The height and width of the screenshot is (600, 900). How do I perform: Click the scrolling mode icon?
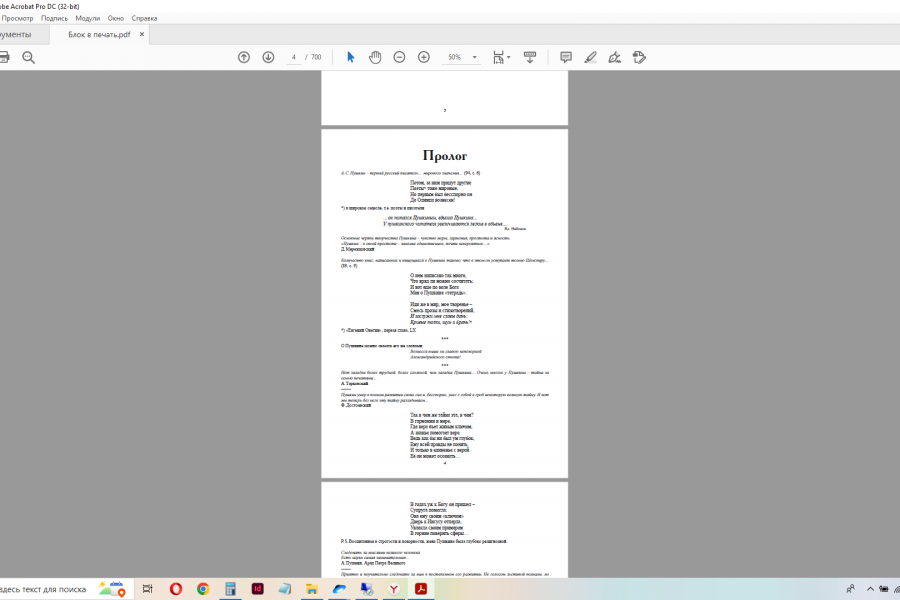[x=530, y=57]
